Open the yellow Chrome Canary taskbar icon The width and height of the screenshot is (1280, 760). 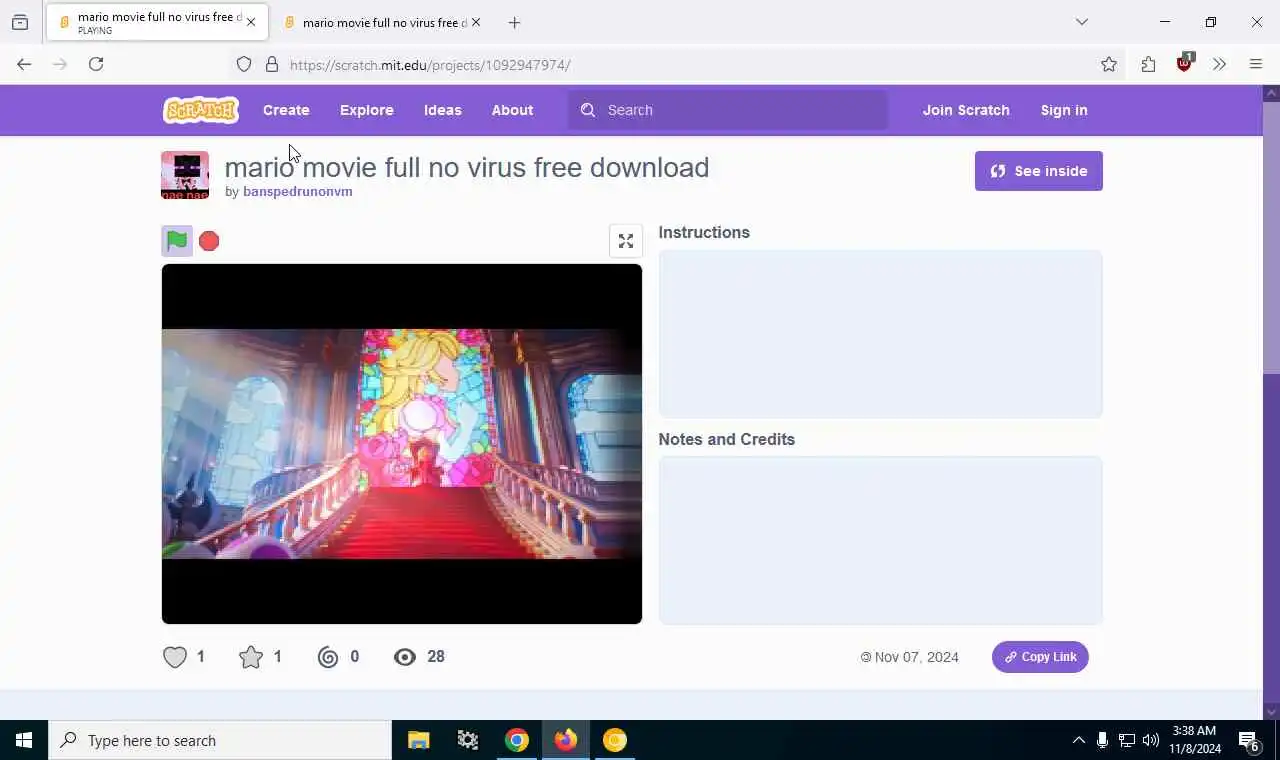(615, 740)
